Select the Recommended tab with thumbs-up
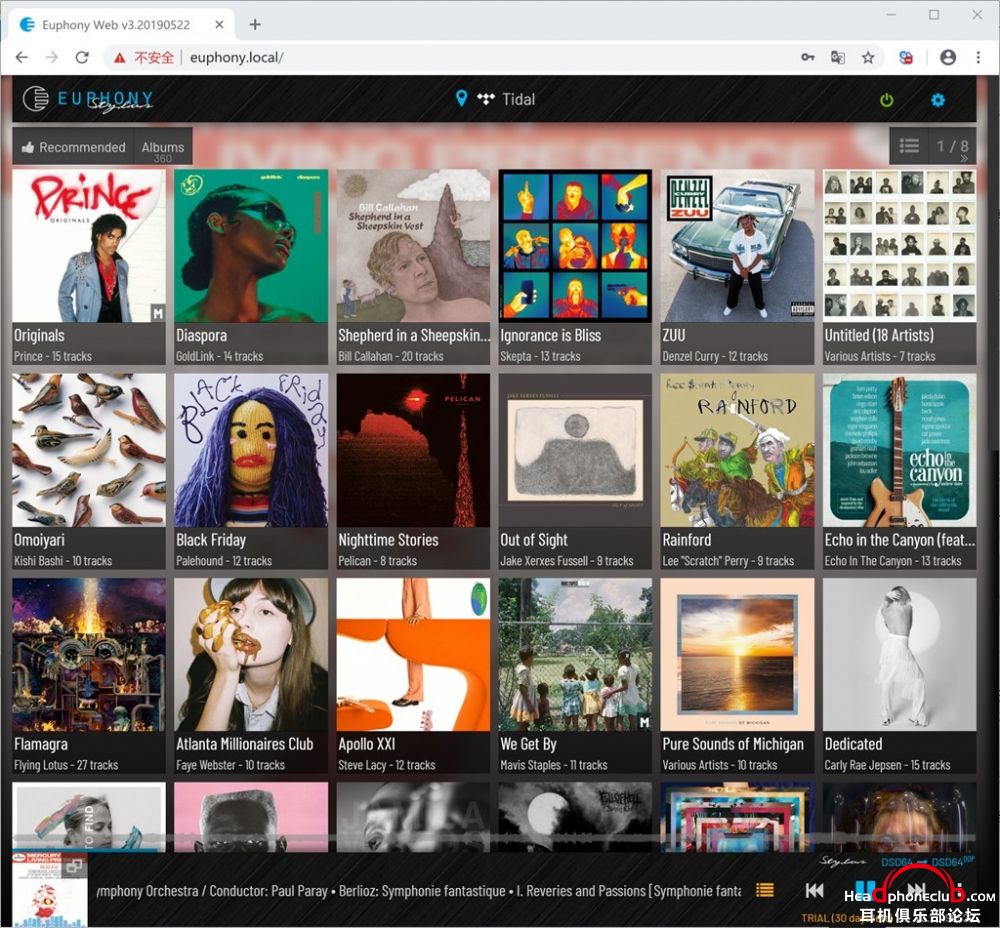 click(73, 147)
